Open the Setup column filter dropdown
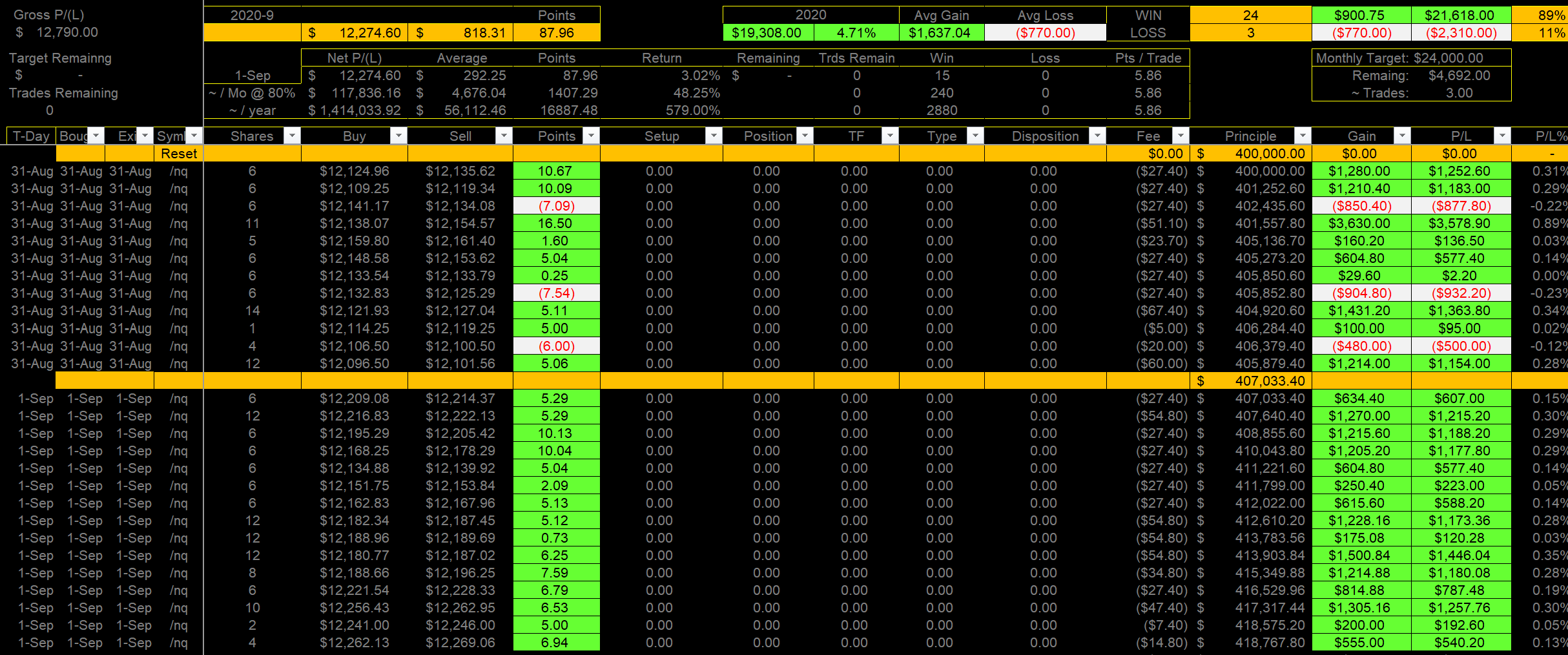 pos(714,136)
